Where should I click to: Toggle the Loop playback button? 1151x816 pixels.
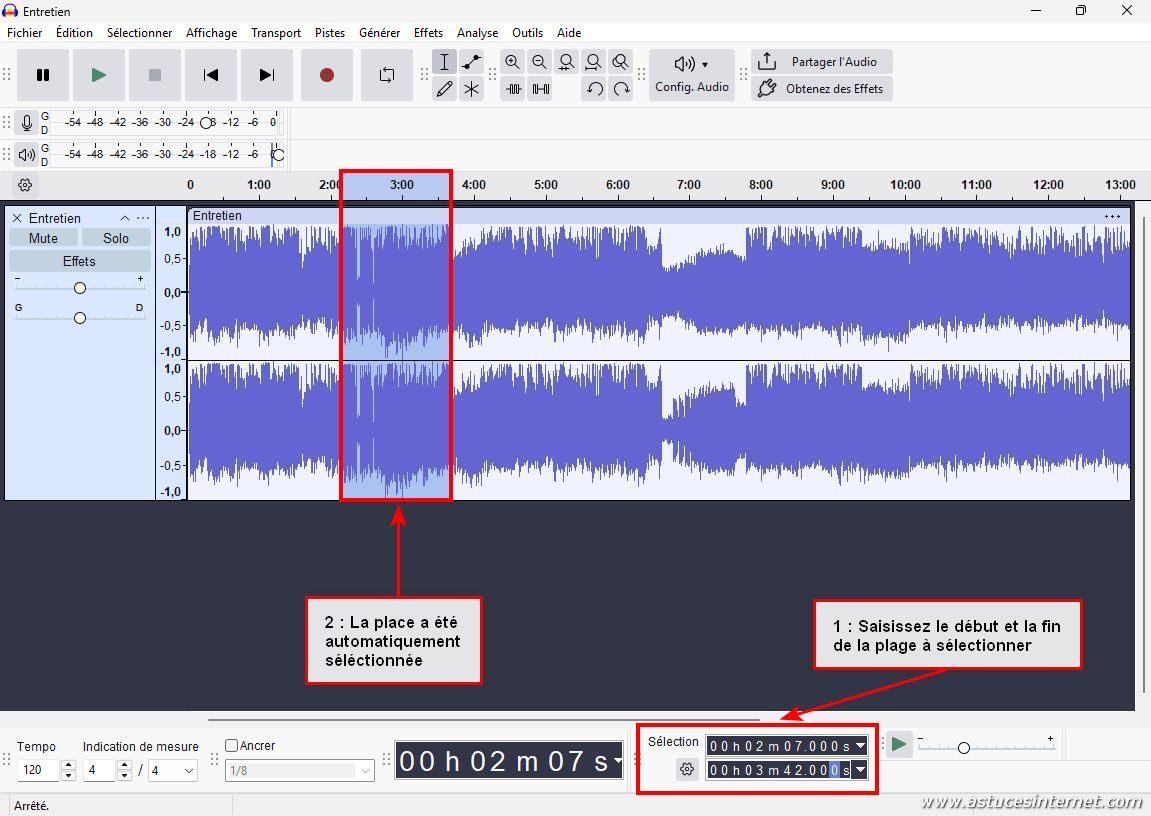pyautogui.click(x=386, y=75)
